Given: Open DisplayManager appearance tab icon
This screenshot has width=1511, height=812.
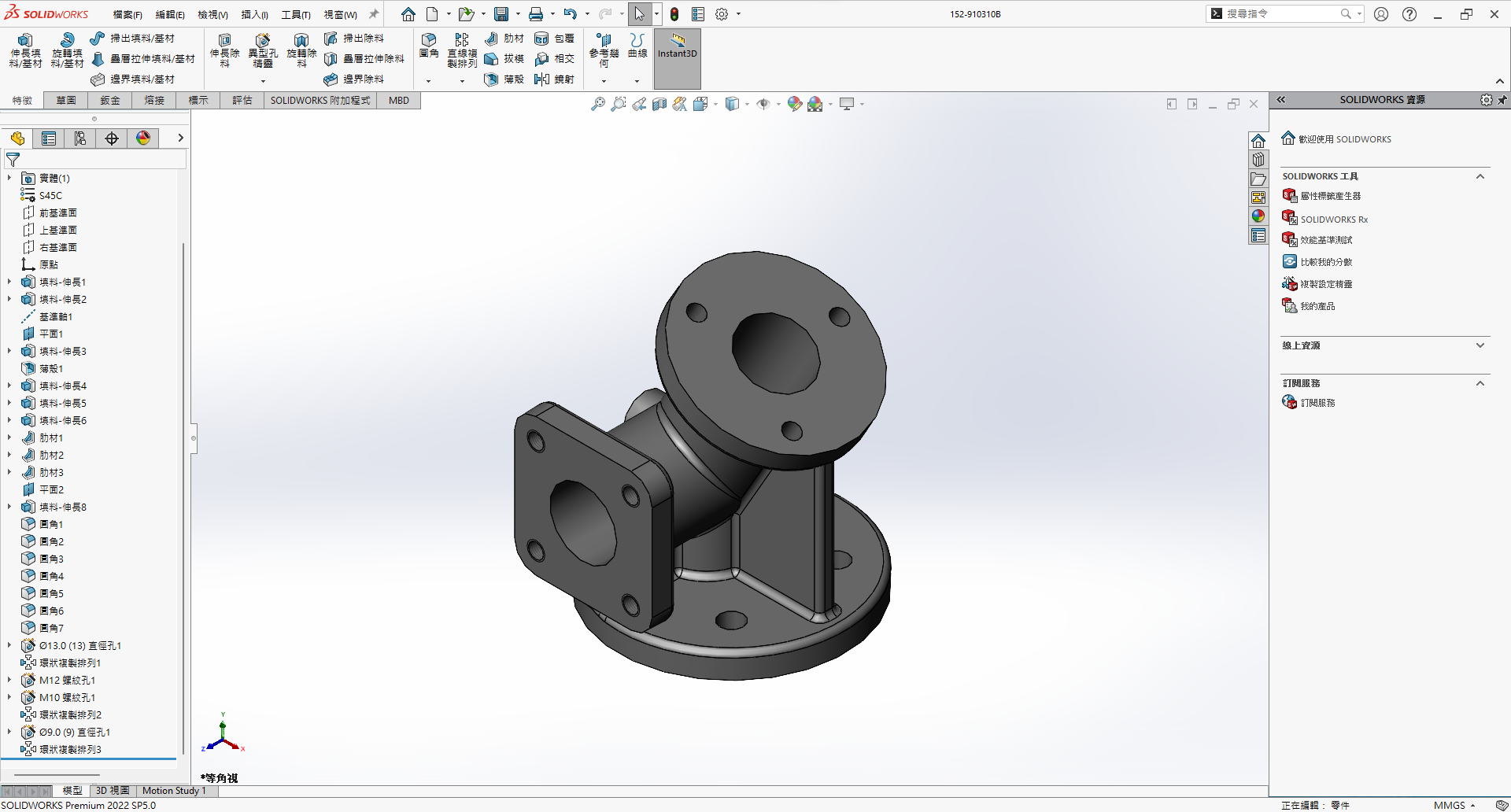Looking at the screenshot, I should click(x=143, y=138).
